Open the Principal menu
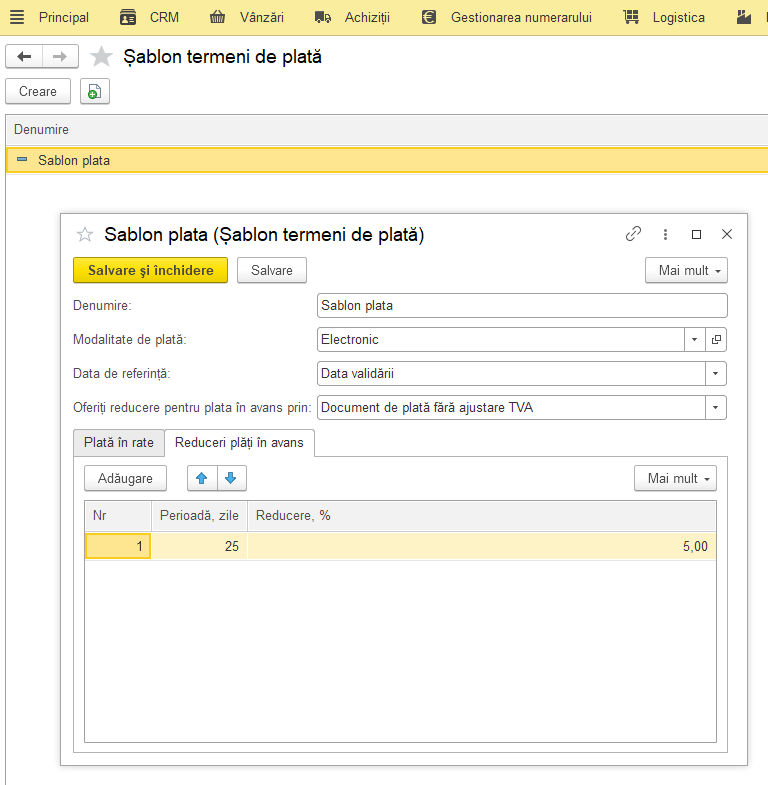768x785 pixels. [64, 18]
